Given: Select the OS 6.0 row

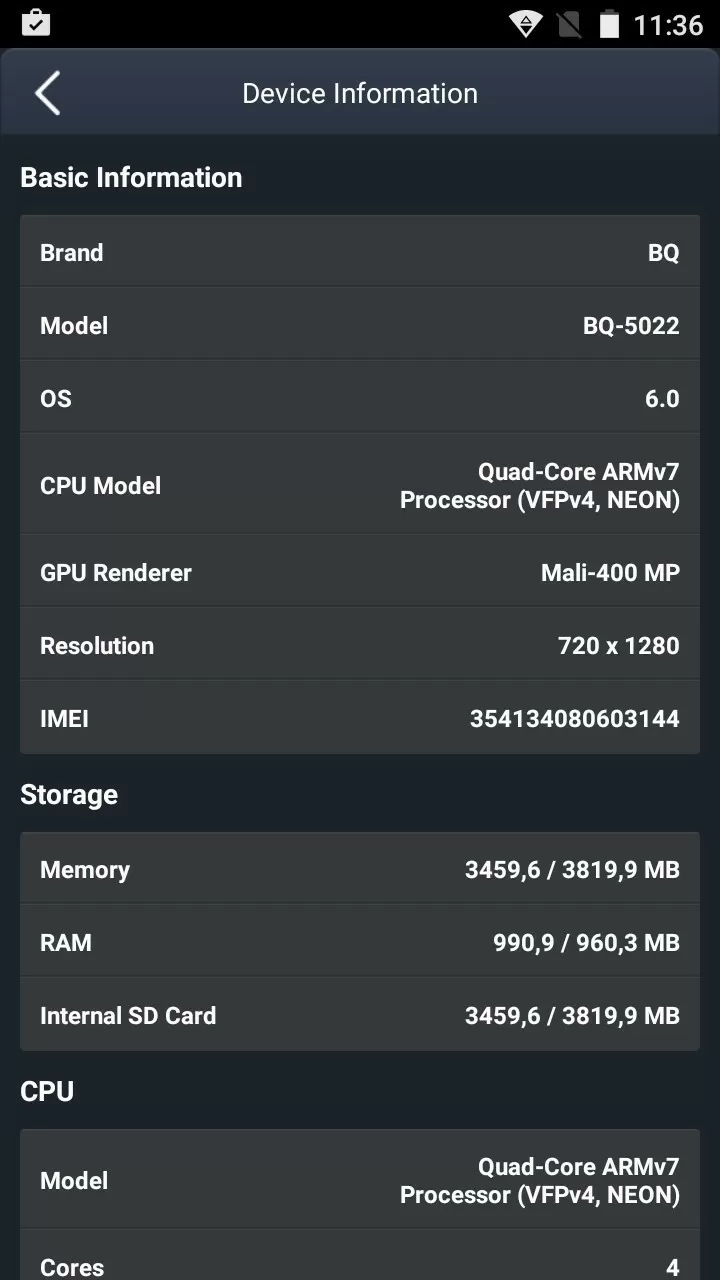Looking at the screenshot, I should [x=360, y=398].
